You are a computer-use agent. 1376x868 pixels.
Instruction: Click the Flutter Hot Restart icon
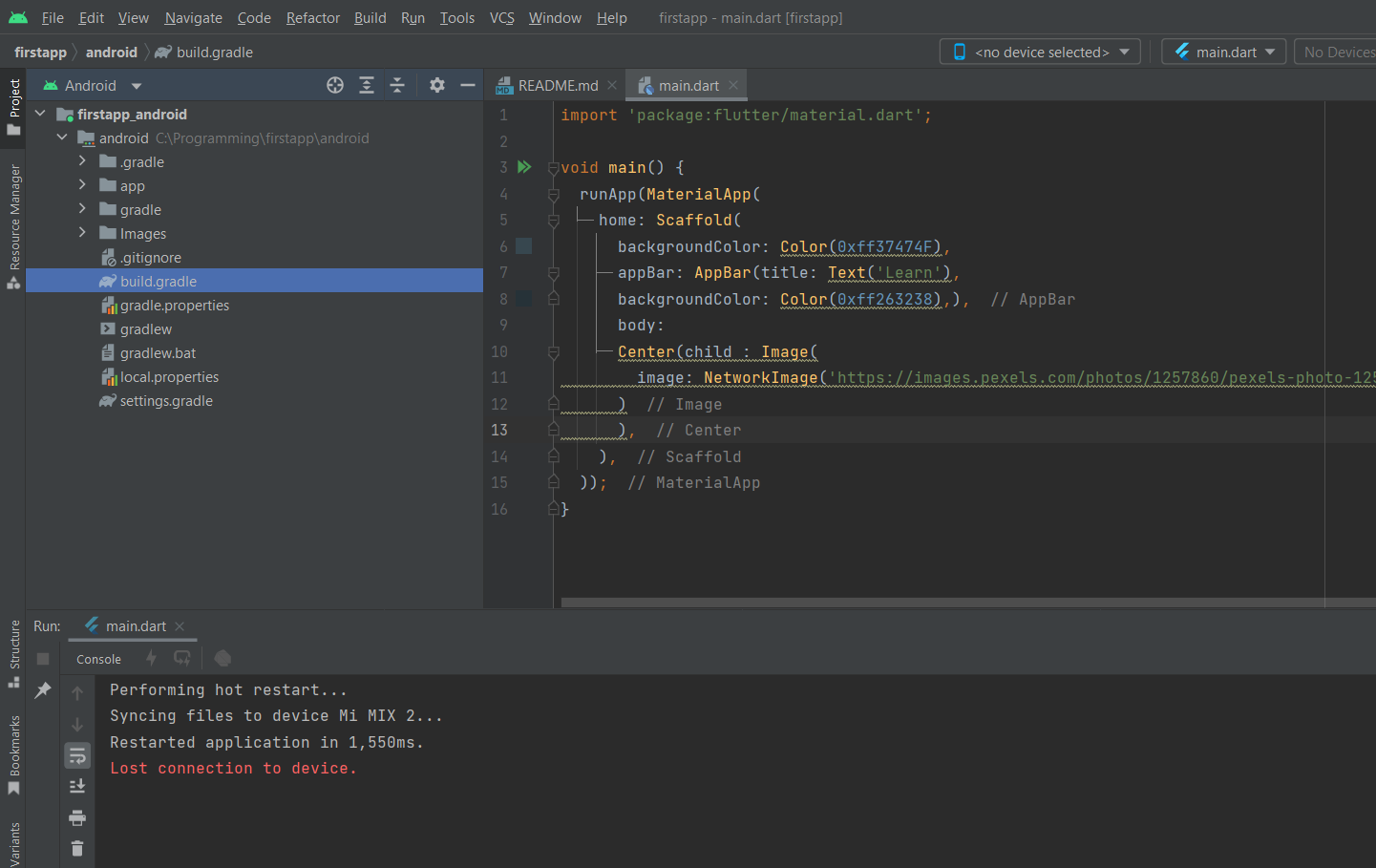tap(182, 658)
